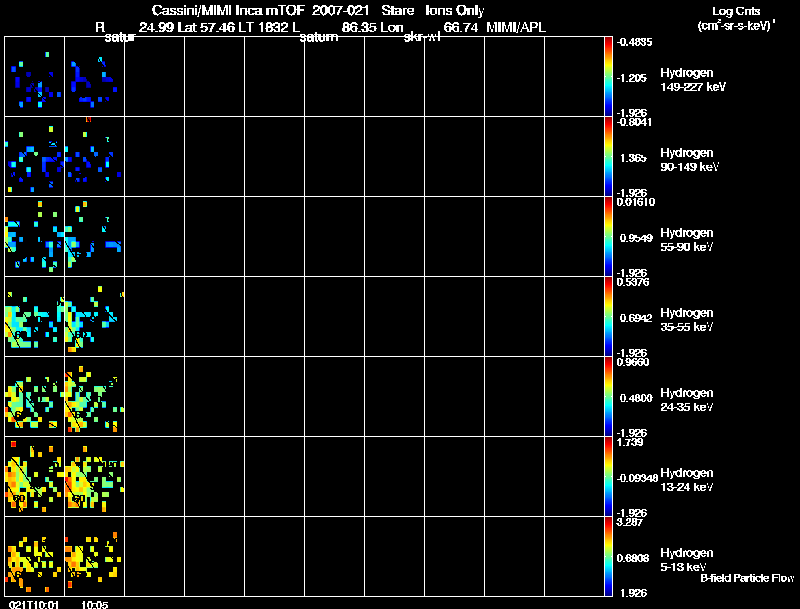The image size is (800, 609).
Task: Click the '-0.8041' color scale value
Action: [634, 122]
